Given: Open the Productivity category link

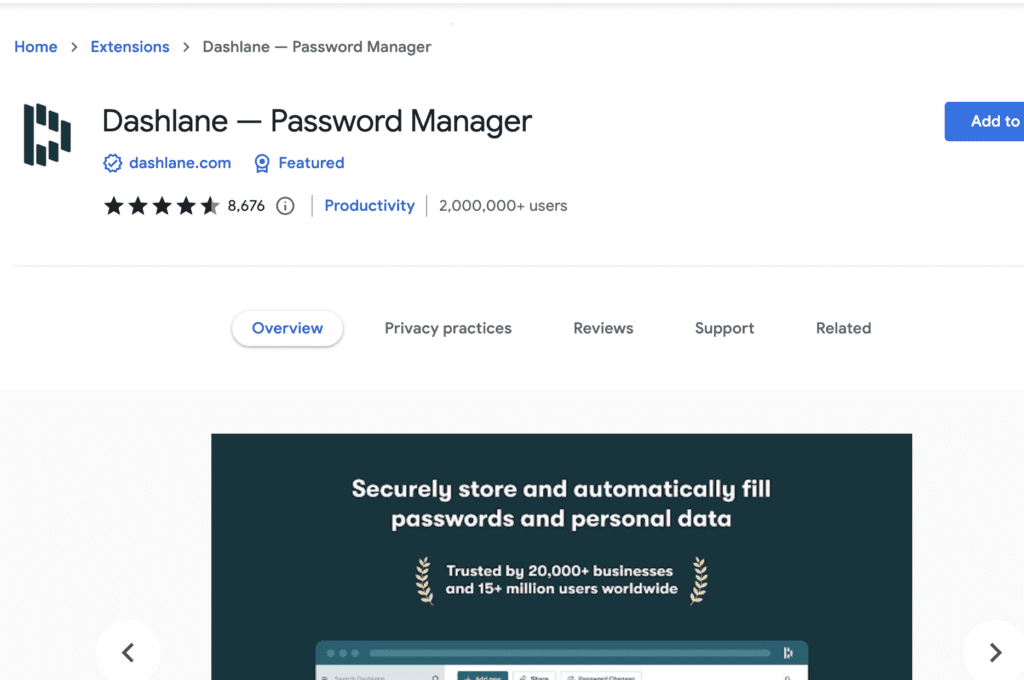Looking at the screenshot, I should click(369, 206).
